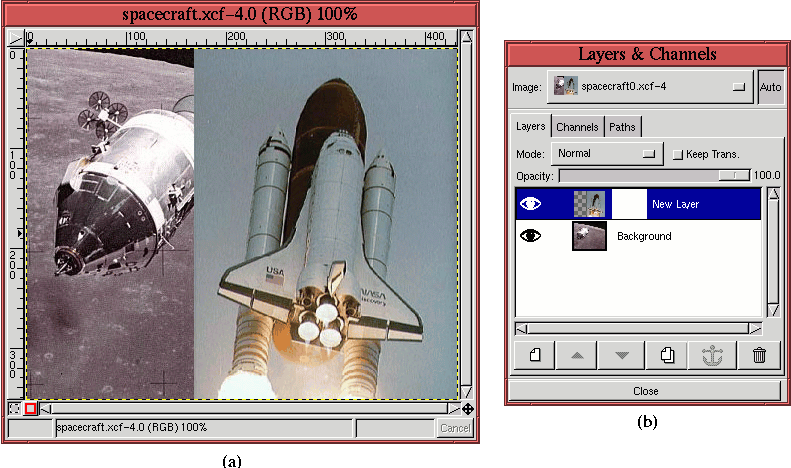
Task: Hide the Background layer eye icon
Action: [x=530, y=236]
